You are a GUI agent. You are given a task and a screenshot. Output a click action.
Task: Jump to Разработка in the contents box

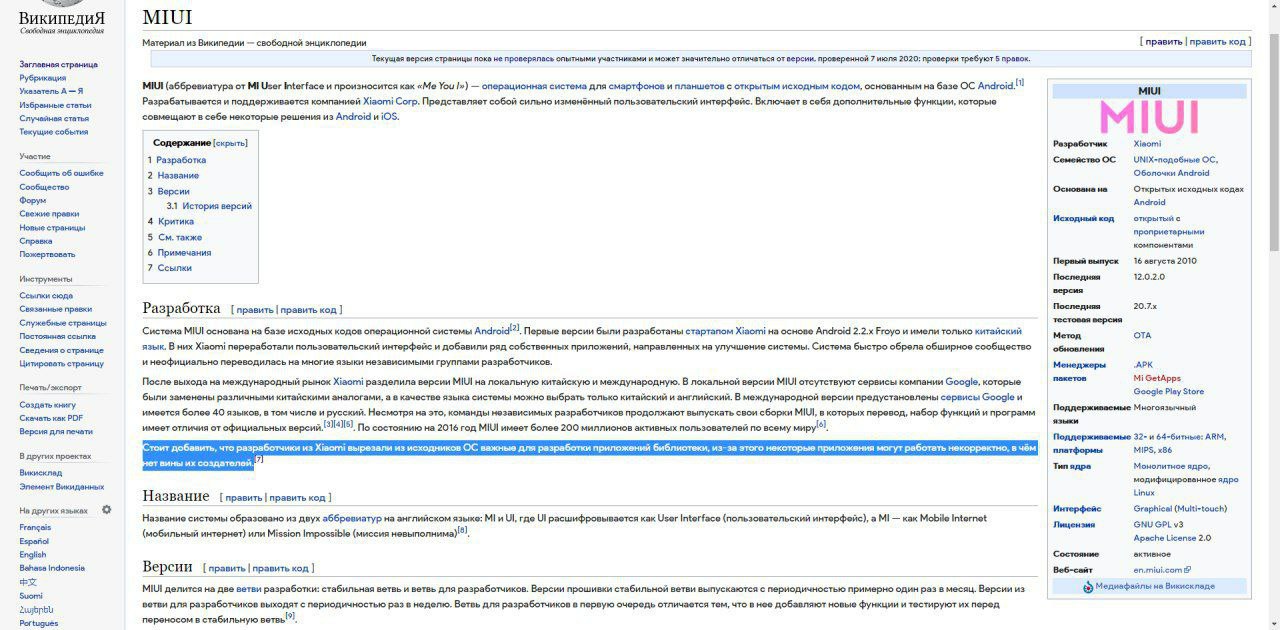click(181, 160)
